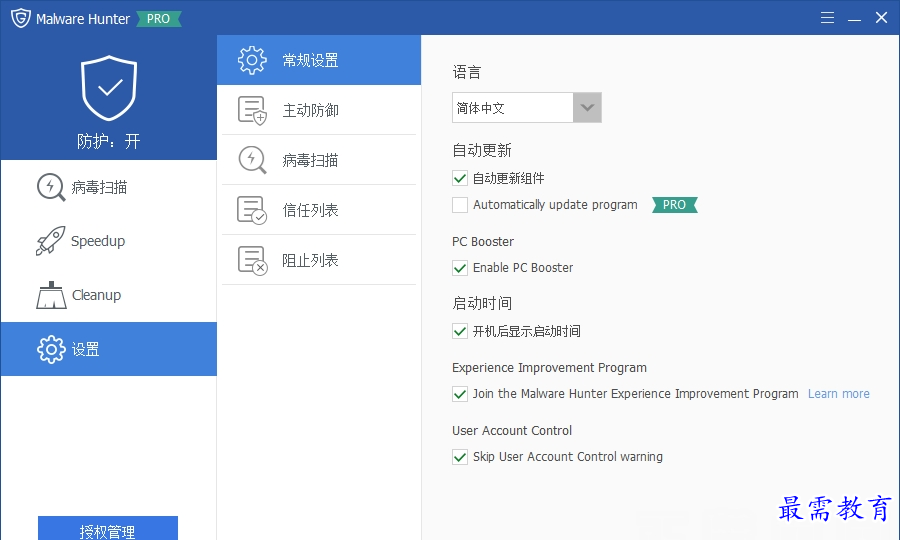Image resolution: width=900 pixels, height=540 pixels.
Task: Click the 信任列表 document check icon
Action: 252,210
